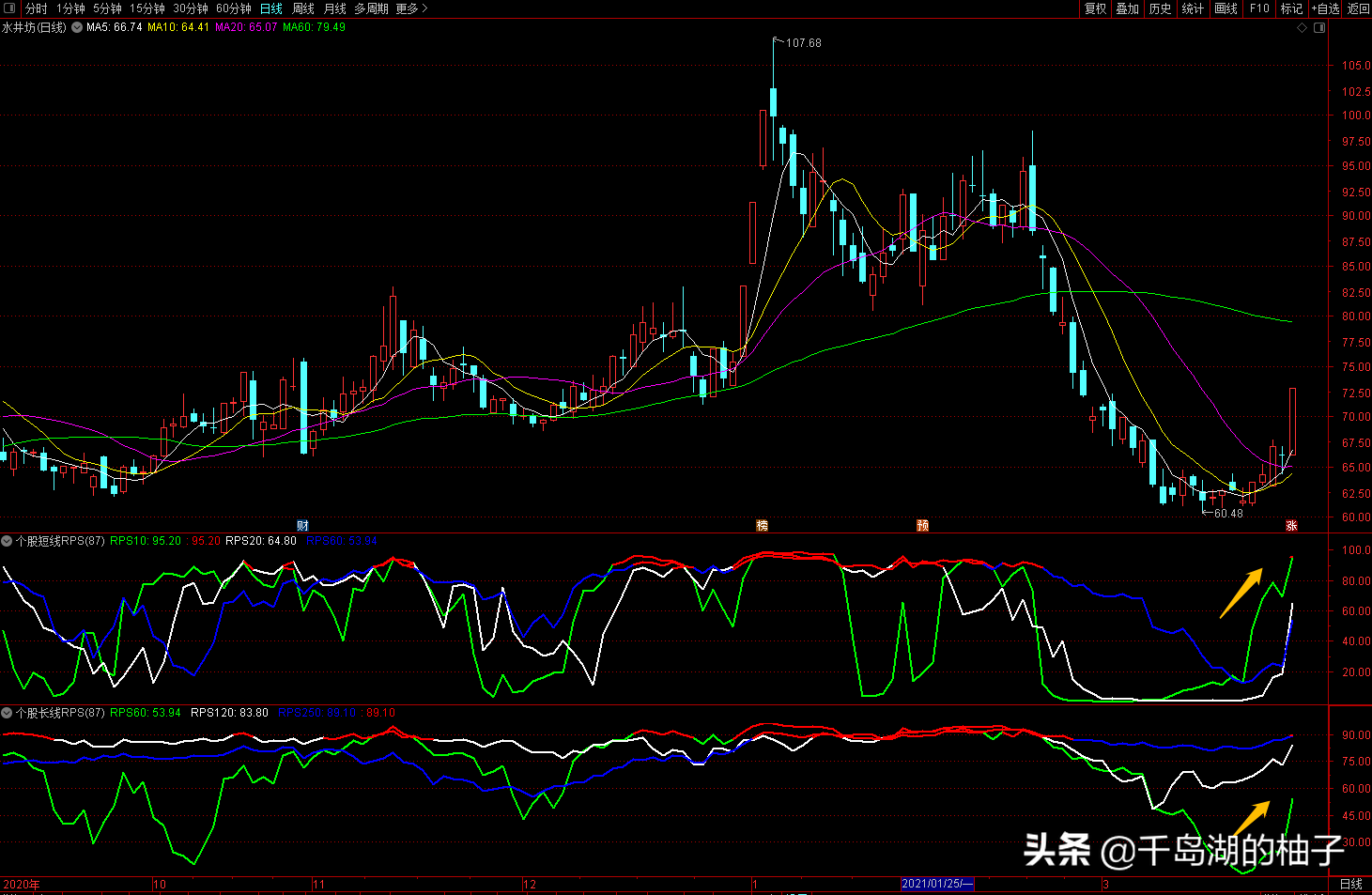
Task: Click the 2020年 axis label
Action: tap(21, 885)
